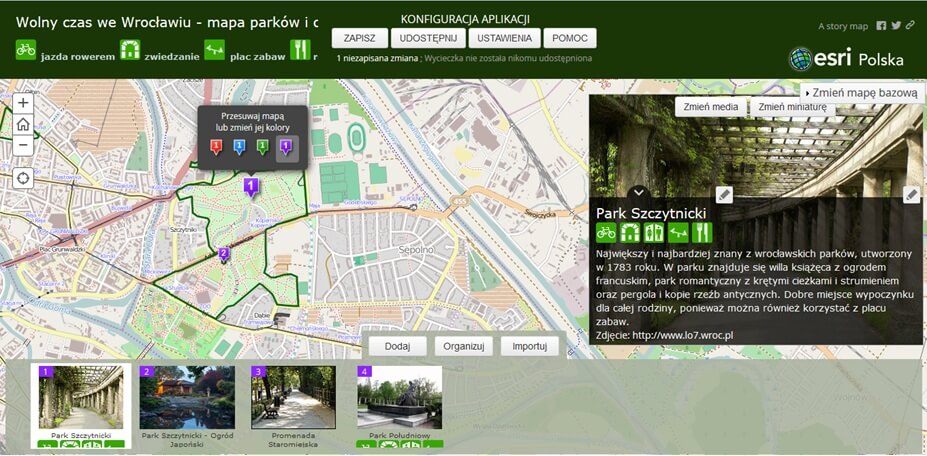Viewport: 927px width, 456px height.
Task: Collapse the description panel with chevron
Action: click(x=638, y=192)
